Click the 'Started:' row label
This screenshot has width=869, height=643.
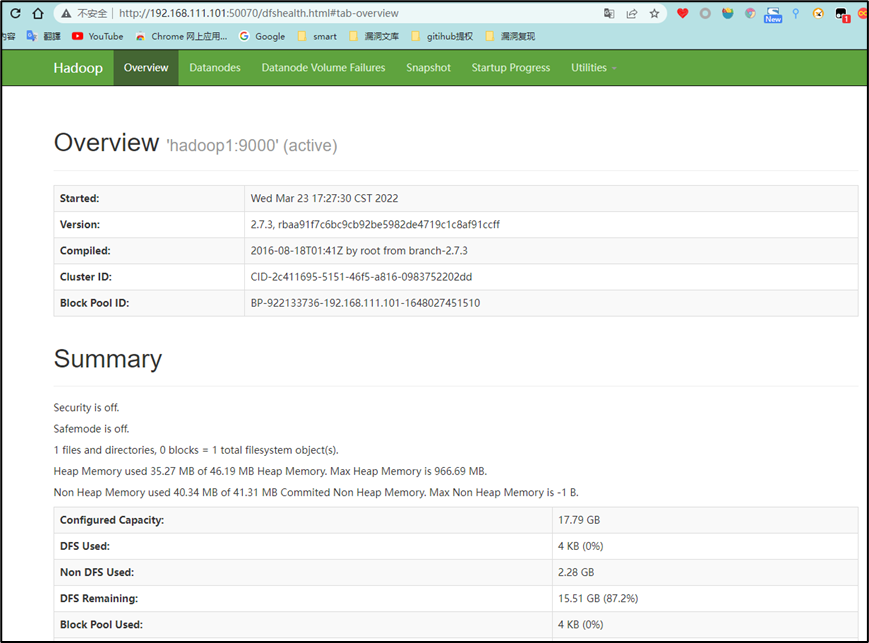80,198
